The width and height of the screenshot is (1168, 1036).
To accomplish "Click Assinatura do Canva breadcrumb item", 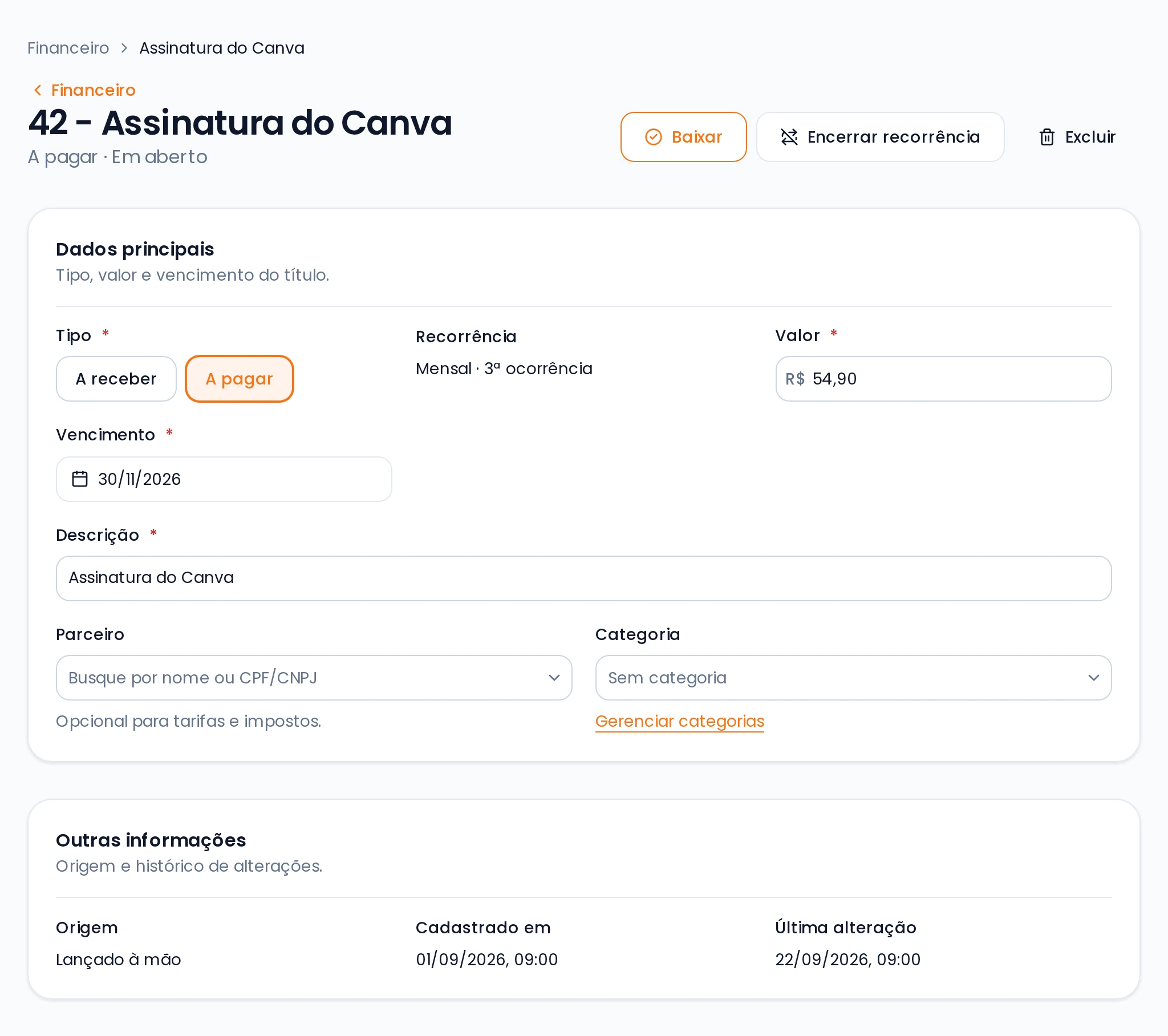I will click(222, 48).
